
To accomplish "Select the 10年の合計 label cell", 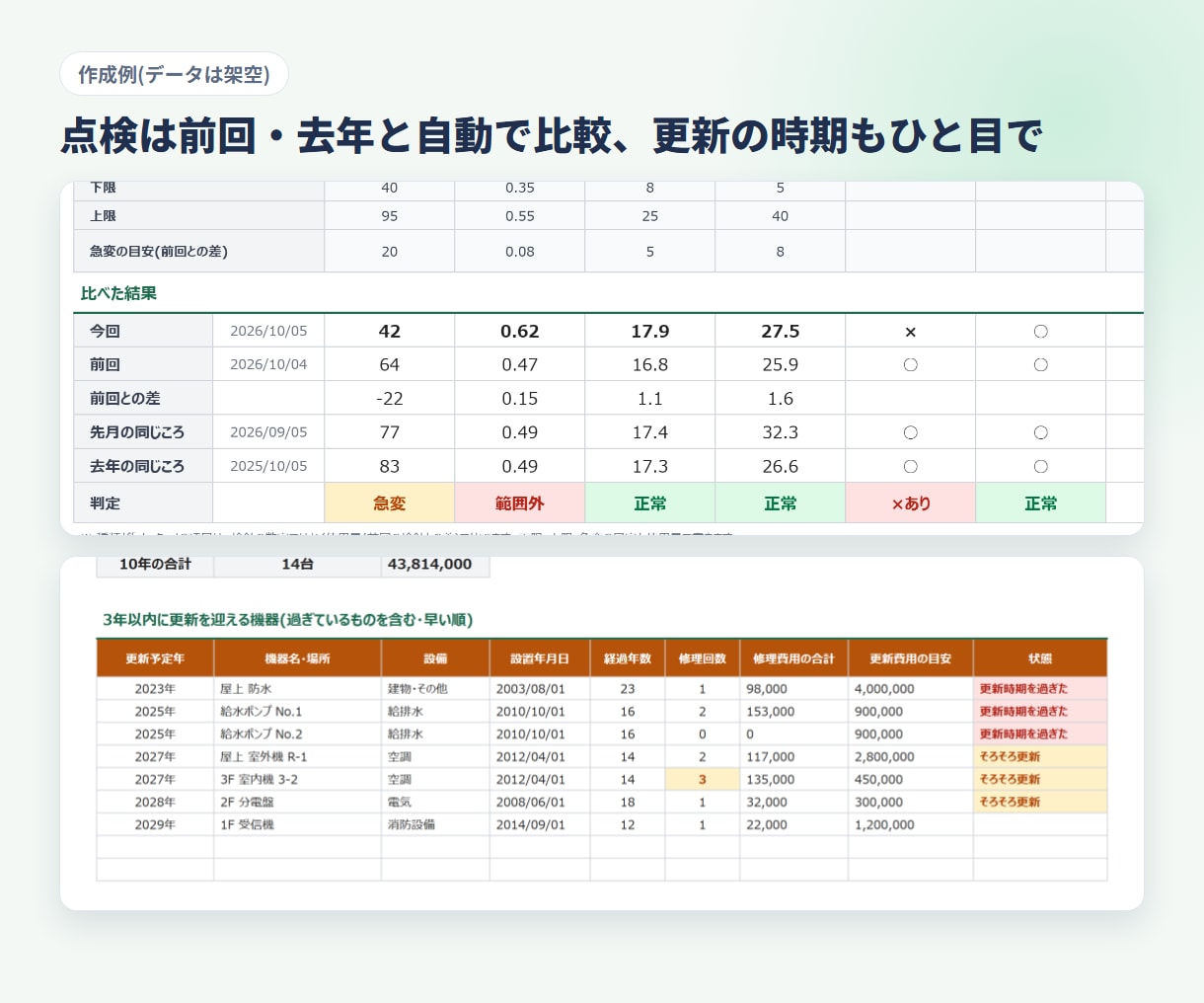I will coord(155,565).
